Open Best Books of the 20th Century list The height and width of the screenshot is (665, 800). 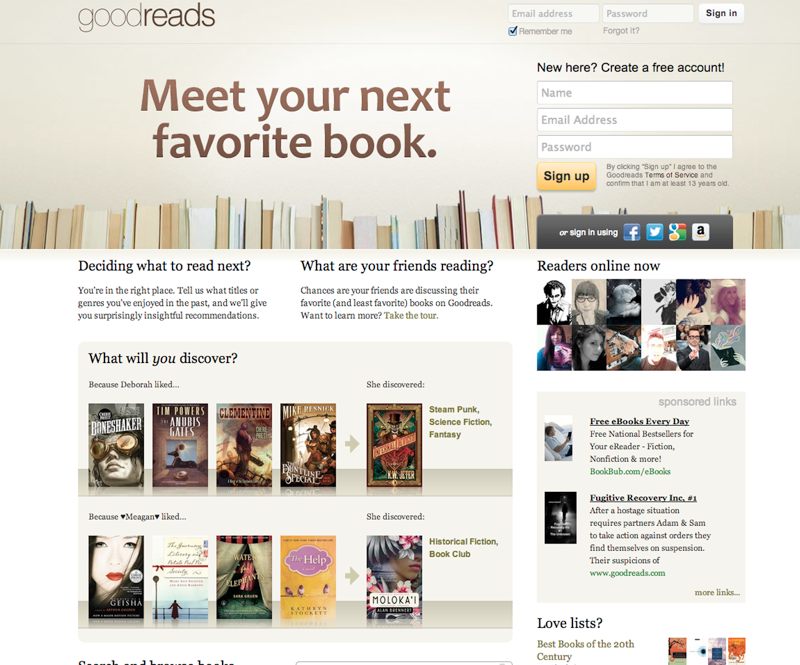586,650
